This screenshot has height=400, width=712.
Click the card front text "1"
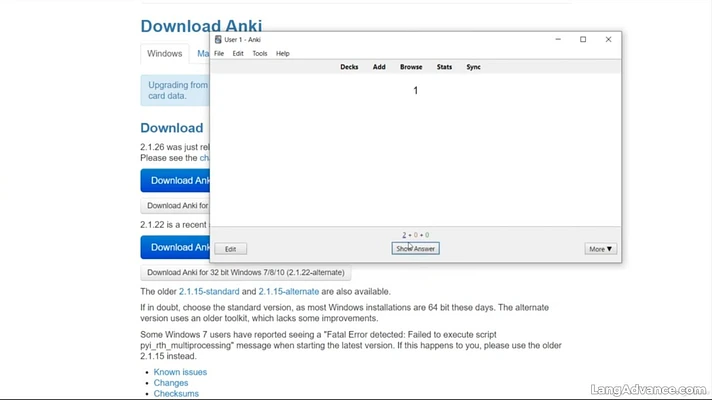tap(415, 91)
